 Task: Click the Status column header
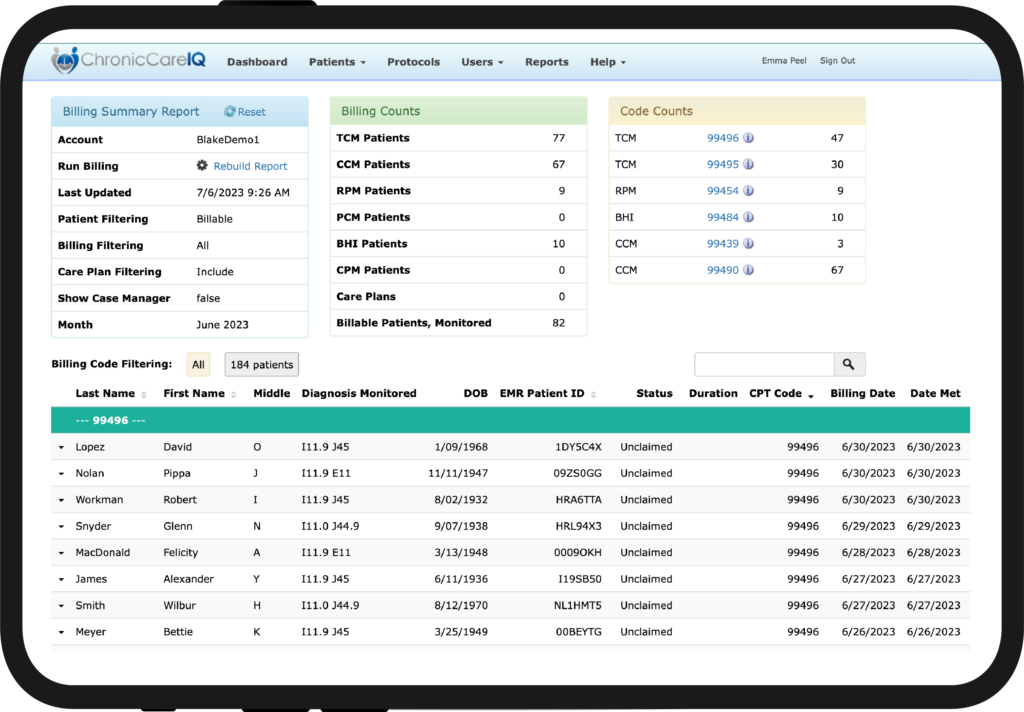[x=654, y=393]
